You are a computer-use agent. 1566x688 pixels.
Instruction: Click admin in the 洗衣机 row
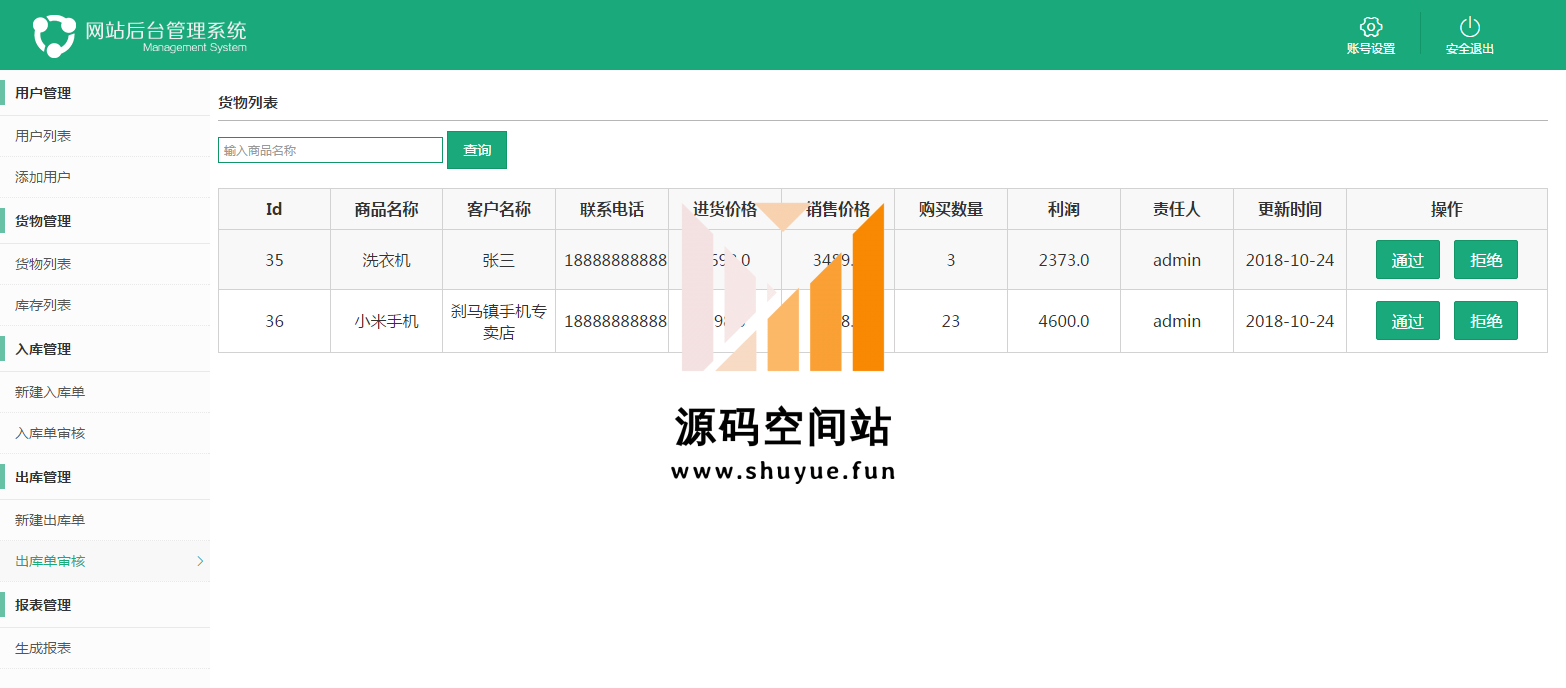pyautogui.click(x=1177, y=260)
